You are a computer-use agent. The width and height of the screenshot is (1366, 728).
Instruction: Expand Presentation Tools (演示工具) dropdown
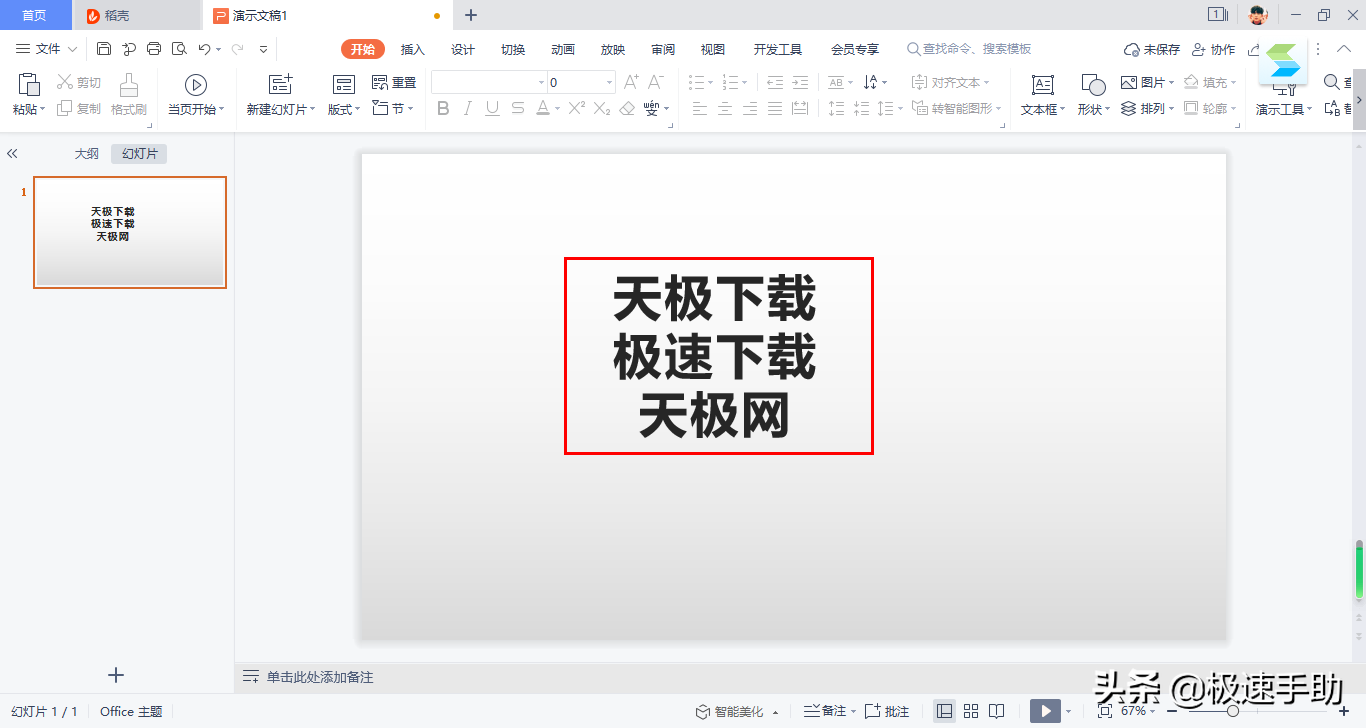pos(1310,110)
